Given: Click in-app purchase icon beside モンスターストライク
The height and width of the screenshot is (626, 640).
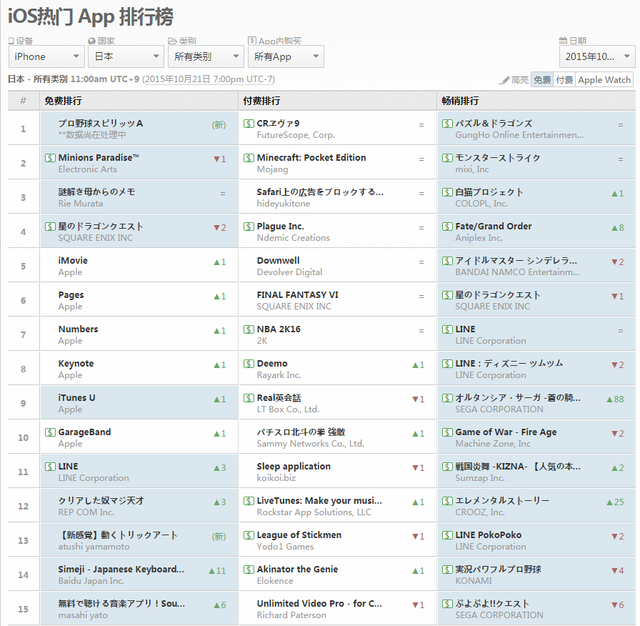Looking at the screenshot, I should point(447,158).
